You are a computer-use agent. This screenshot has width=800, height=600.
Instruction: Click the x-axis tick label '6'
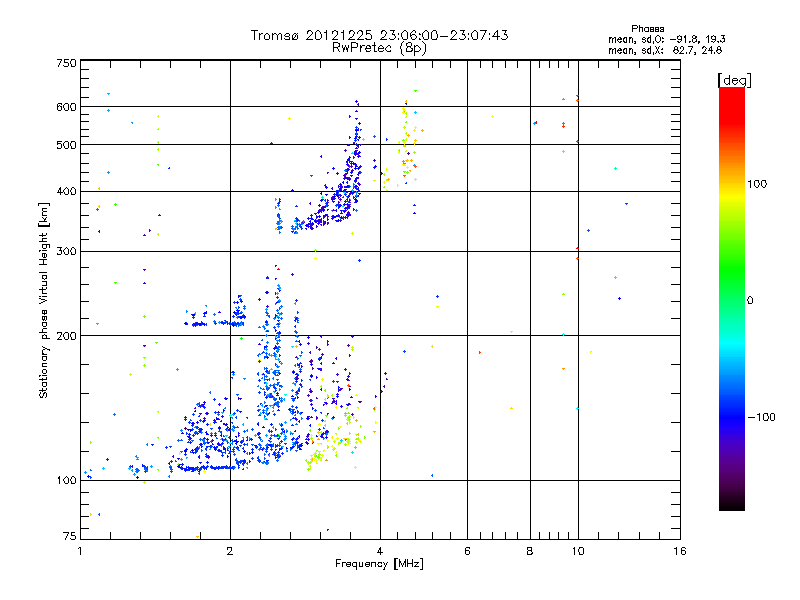pos(467,551)
